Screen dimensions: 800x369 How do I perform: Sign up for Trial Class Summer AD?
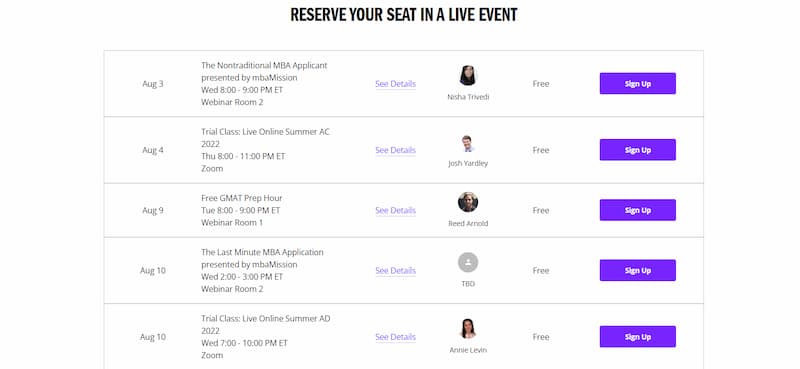pos(638,337)
